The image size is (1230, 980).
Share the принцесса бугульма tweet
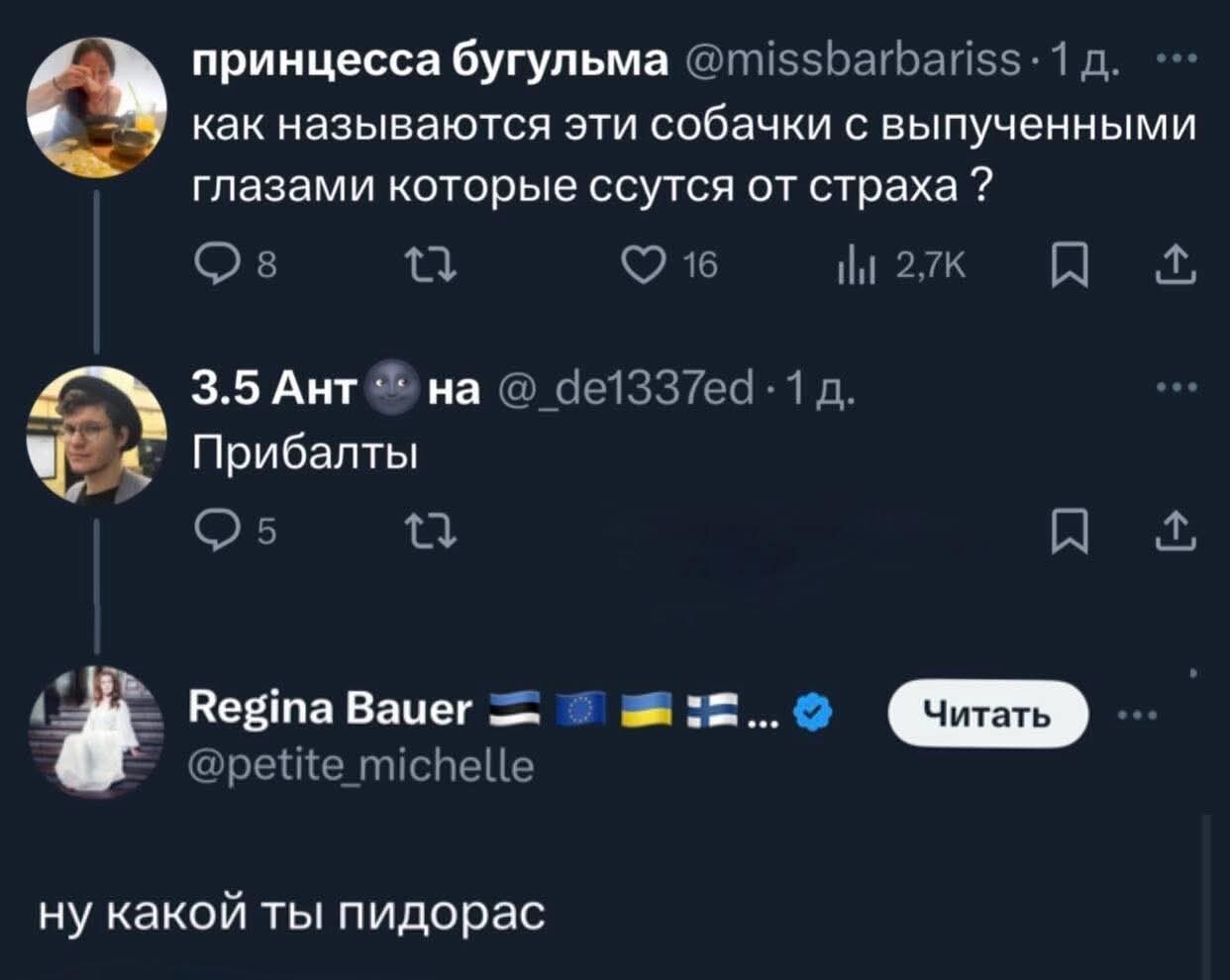[x=1176, y=265]
